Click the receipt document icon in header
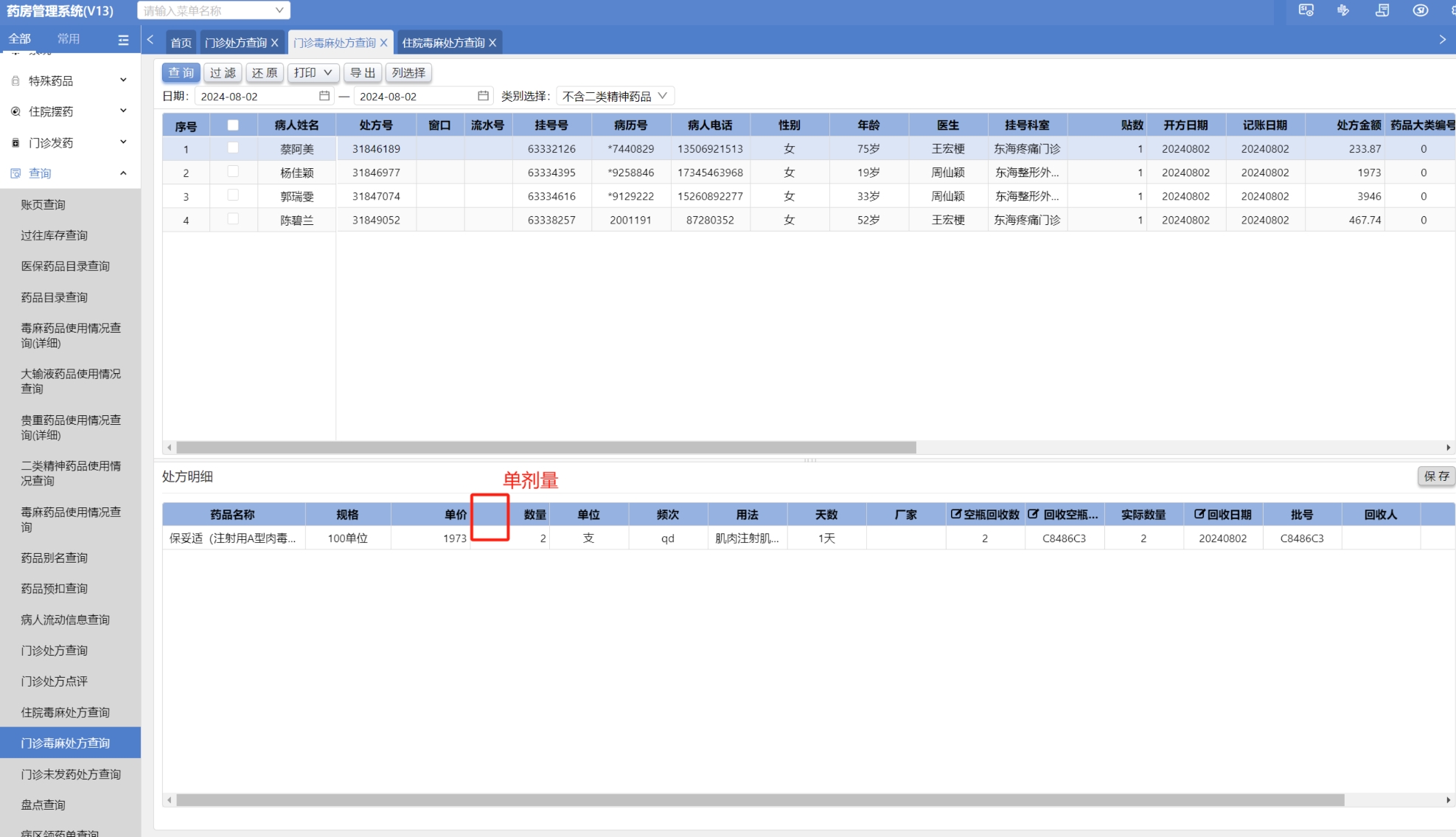The height and width of the screenshot is (837, 1456). (x=1382, y=10)
